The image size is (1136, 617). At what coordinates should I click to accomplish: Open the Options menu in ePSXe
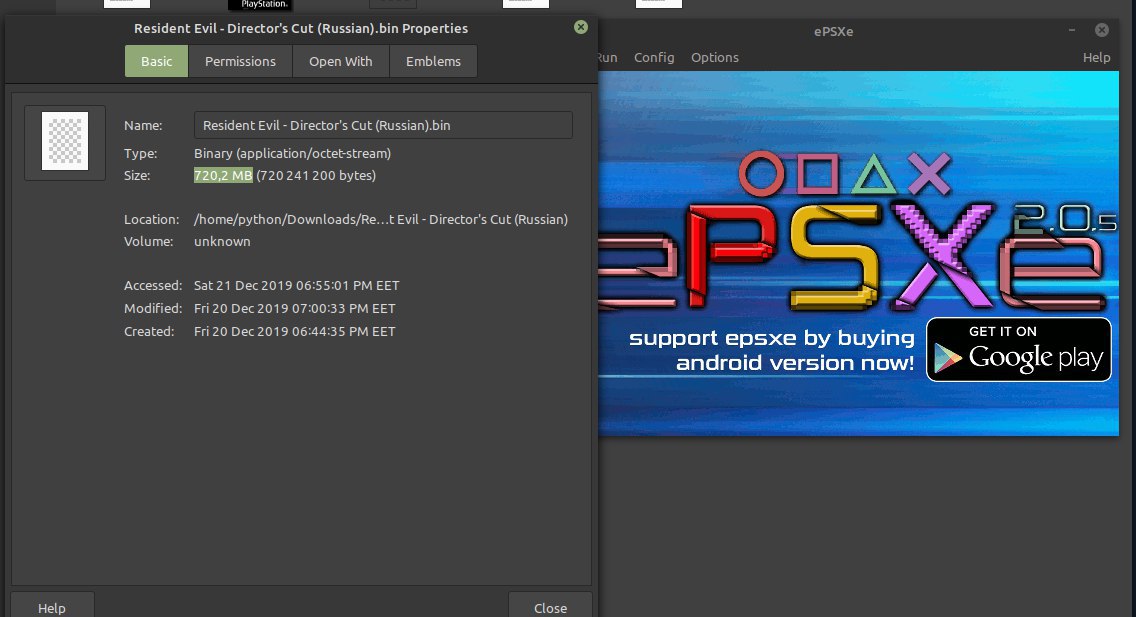(714, 57)
